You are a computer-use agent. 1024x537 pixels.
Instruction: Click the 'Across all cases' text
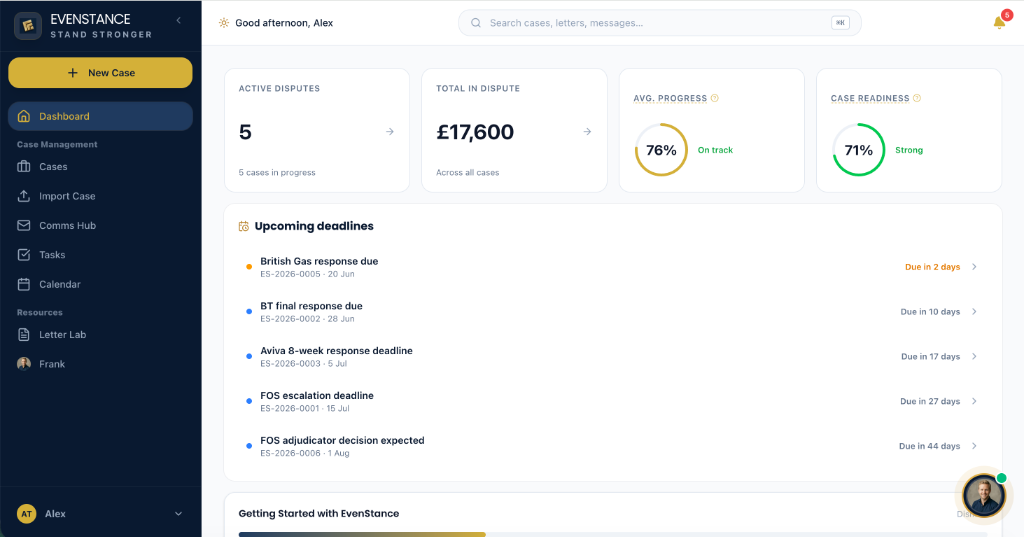pos(468,172)
